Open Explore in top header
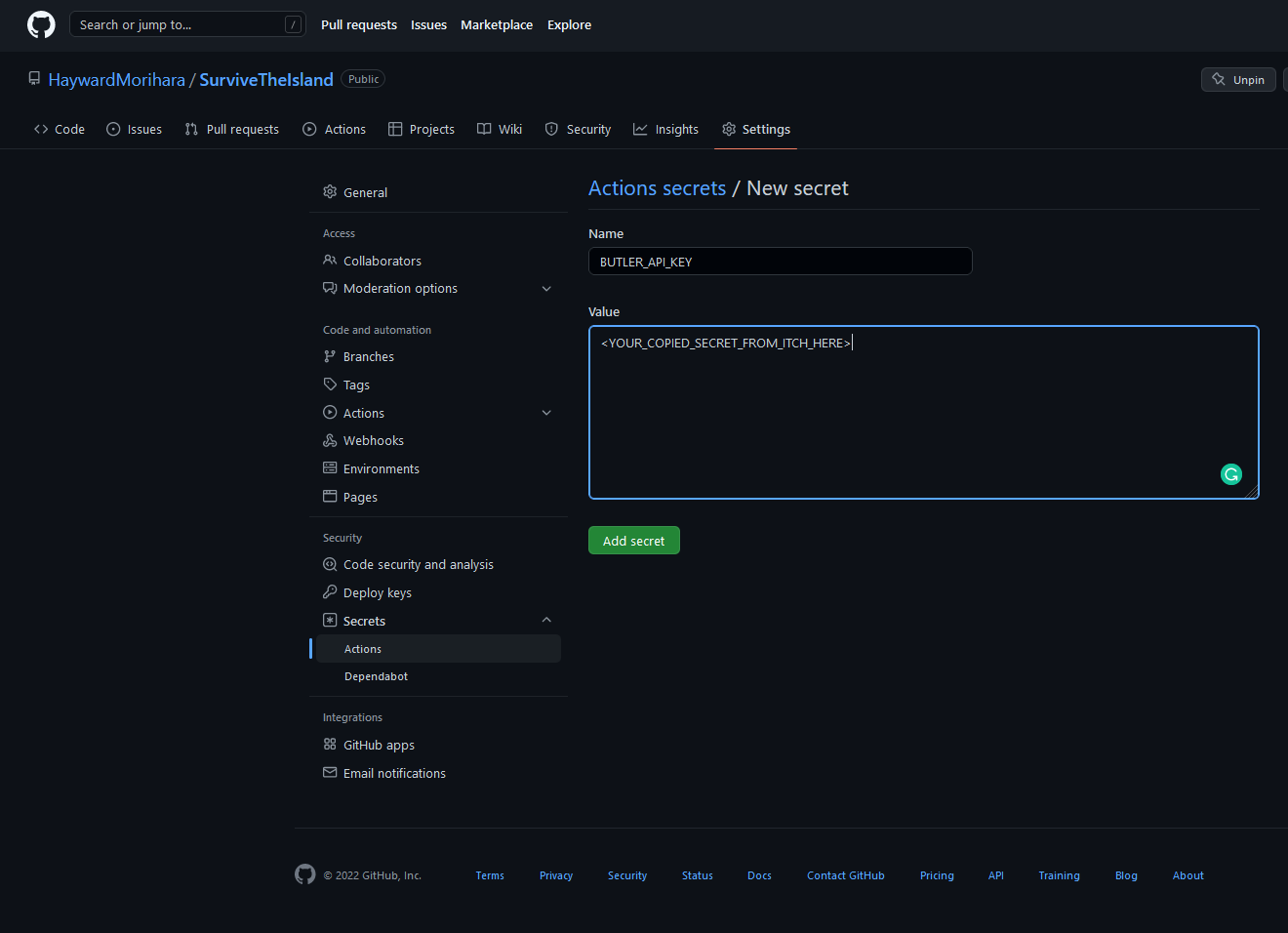Screen dimensions: 1288x933 [x=569, y=24]
